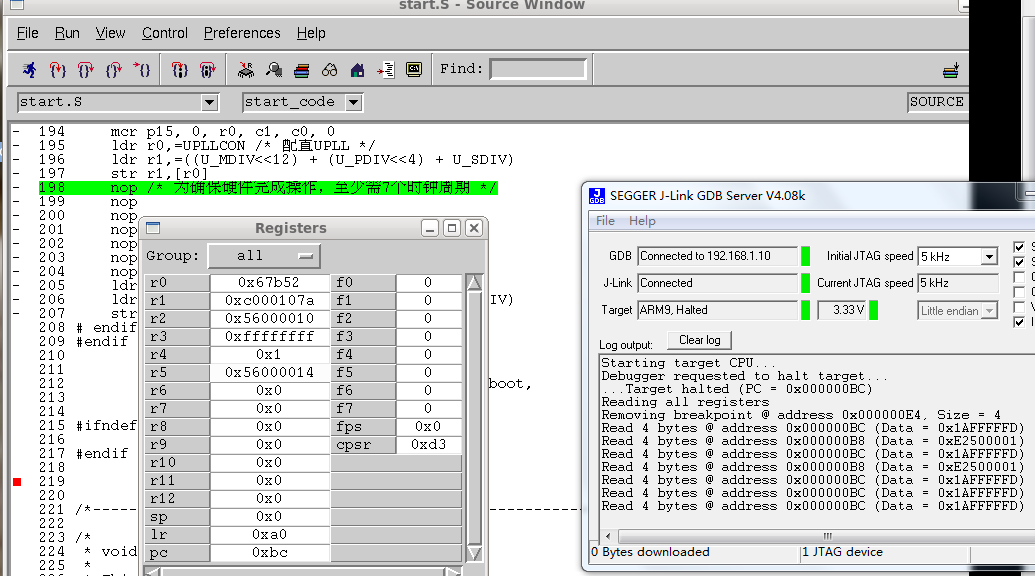Select the pc value 0xbc
This screenshot has height=576, width=1035.
[x=269, y=553]
